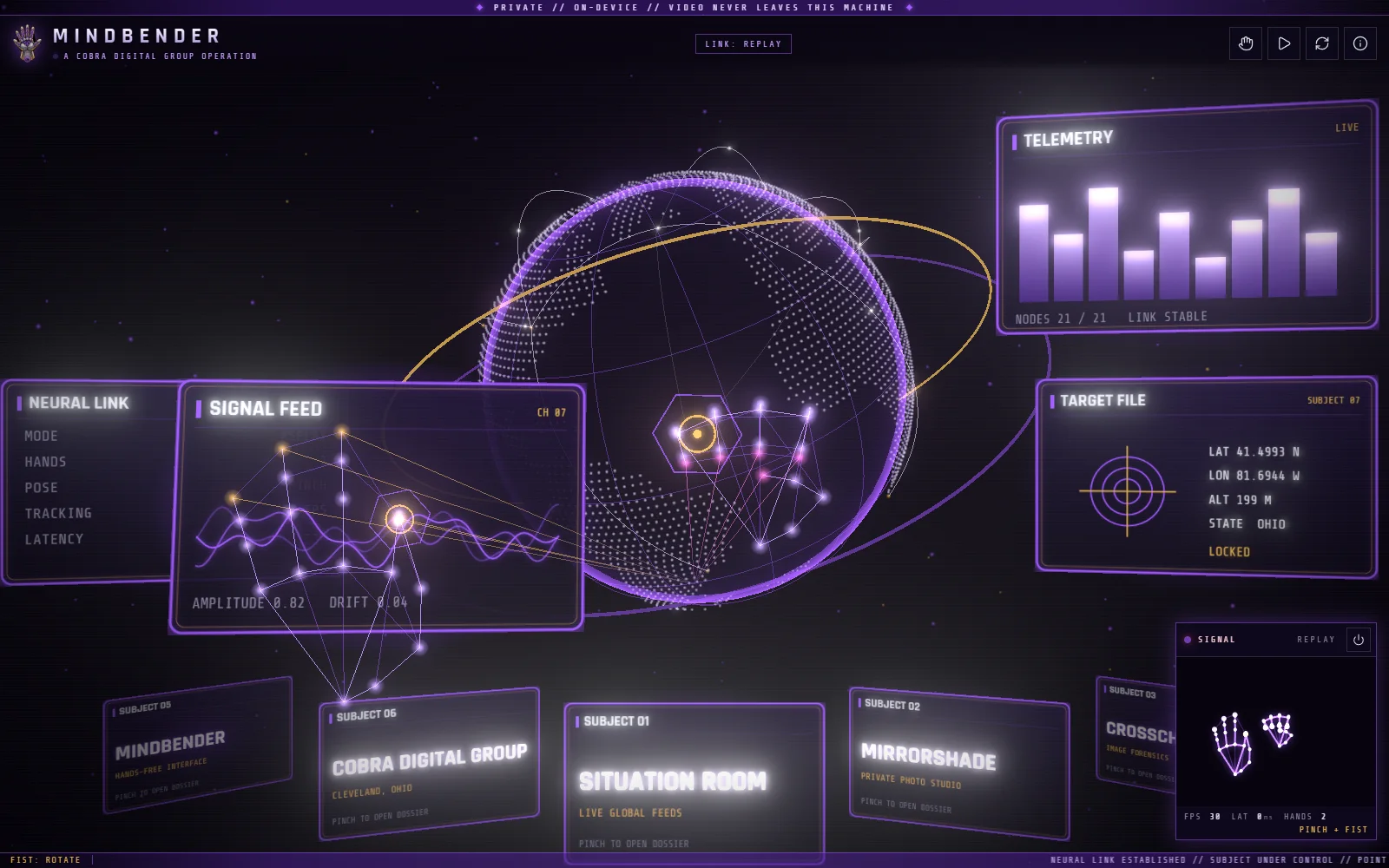Toggle the power button in the Signal panel
This screenshot has width=1389, height=868.
(x=1359, y=640)
